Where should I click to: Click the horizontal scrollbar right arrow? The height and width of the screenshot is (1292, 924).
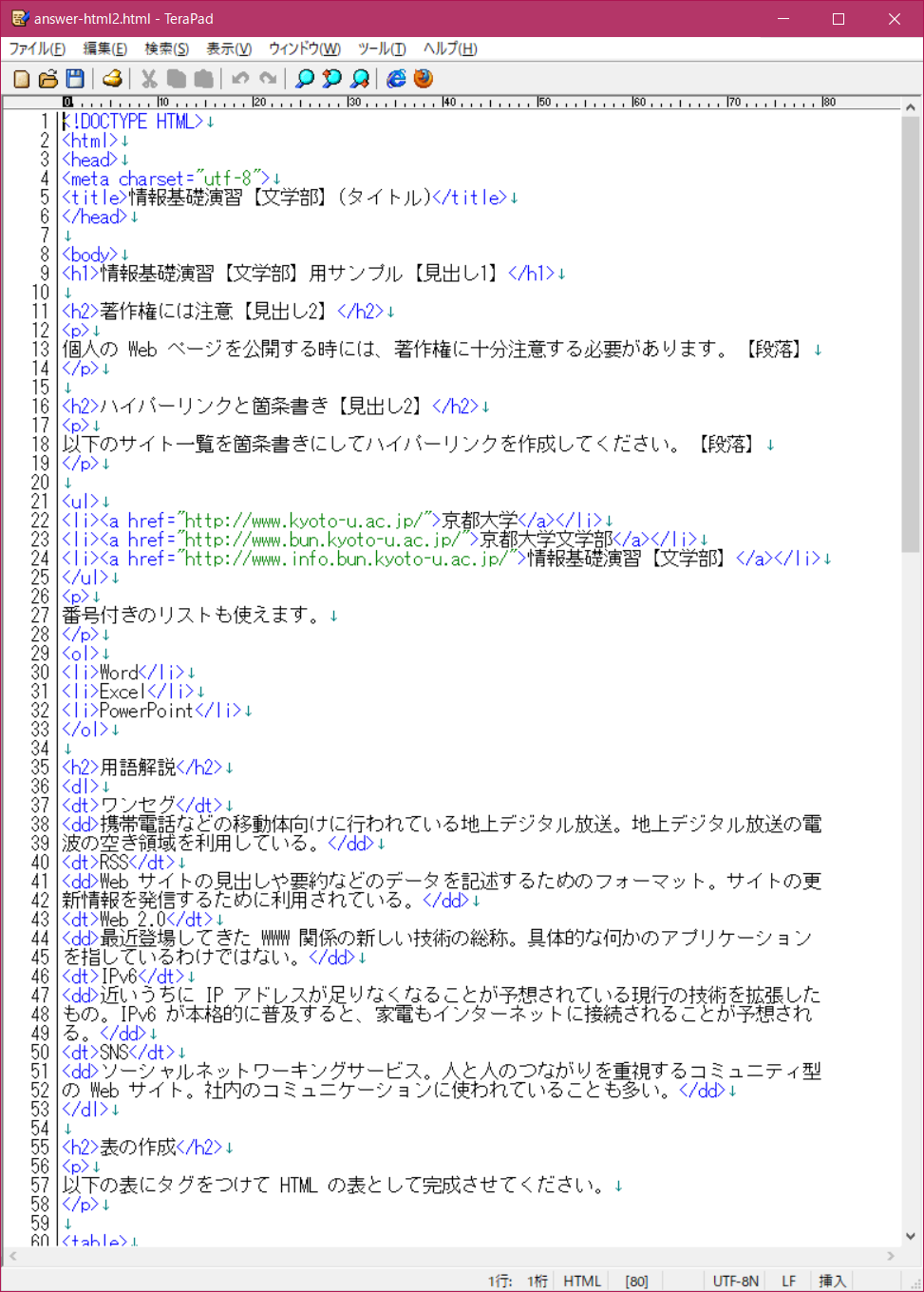pos(890,1256)
